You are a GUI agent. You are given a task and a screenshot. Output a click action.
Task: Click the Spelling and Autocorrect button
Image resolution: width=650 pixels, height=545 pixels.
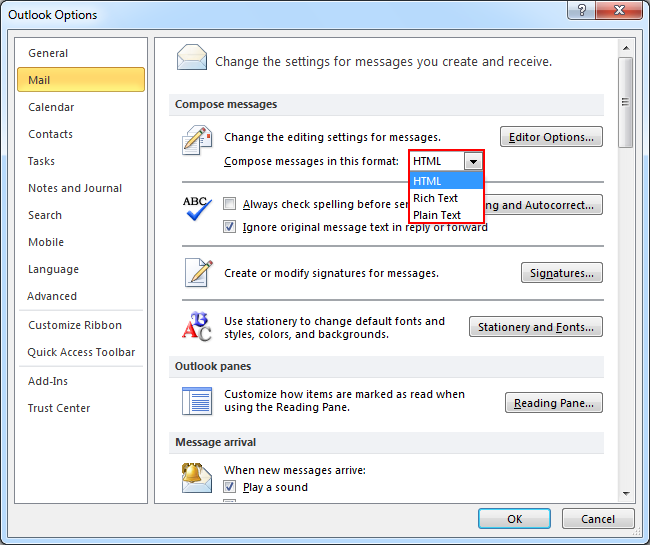pos(543,205)
